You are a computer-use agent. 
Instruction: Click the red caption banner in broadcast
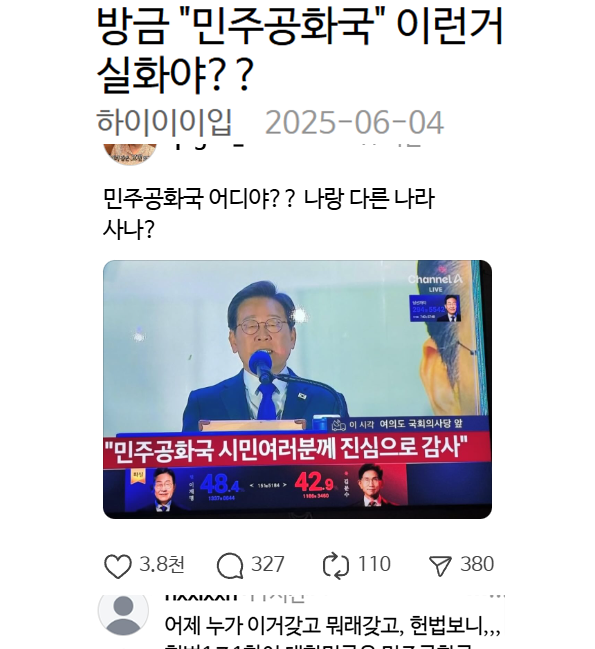click(297, 449)
